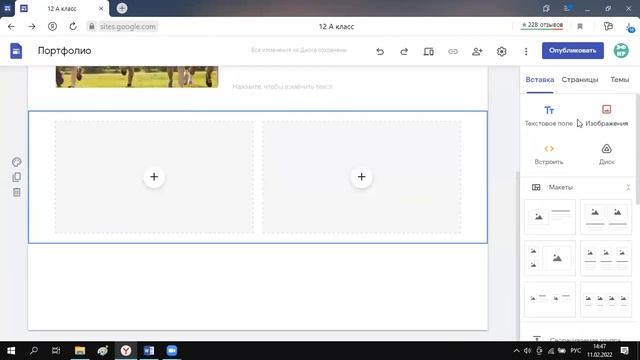The height and width of the screenshot is (360, 640).
Task: Add content to the right placeholder
Action: (x=361, y=177)
